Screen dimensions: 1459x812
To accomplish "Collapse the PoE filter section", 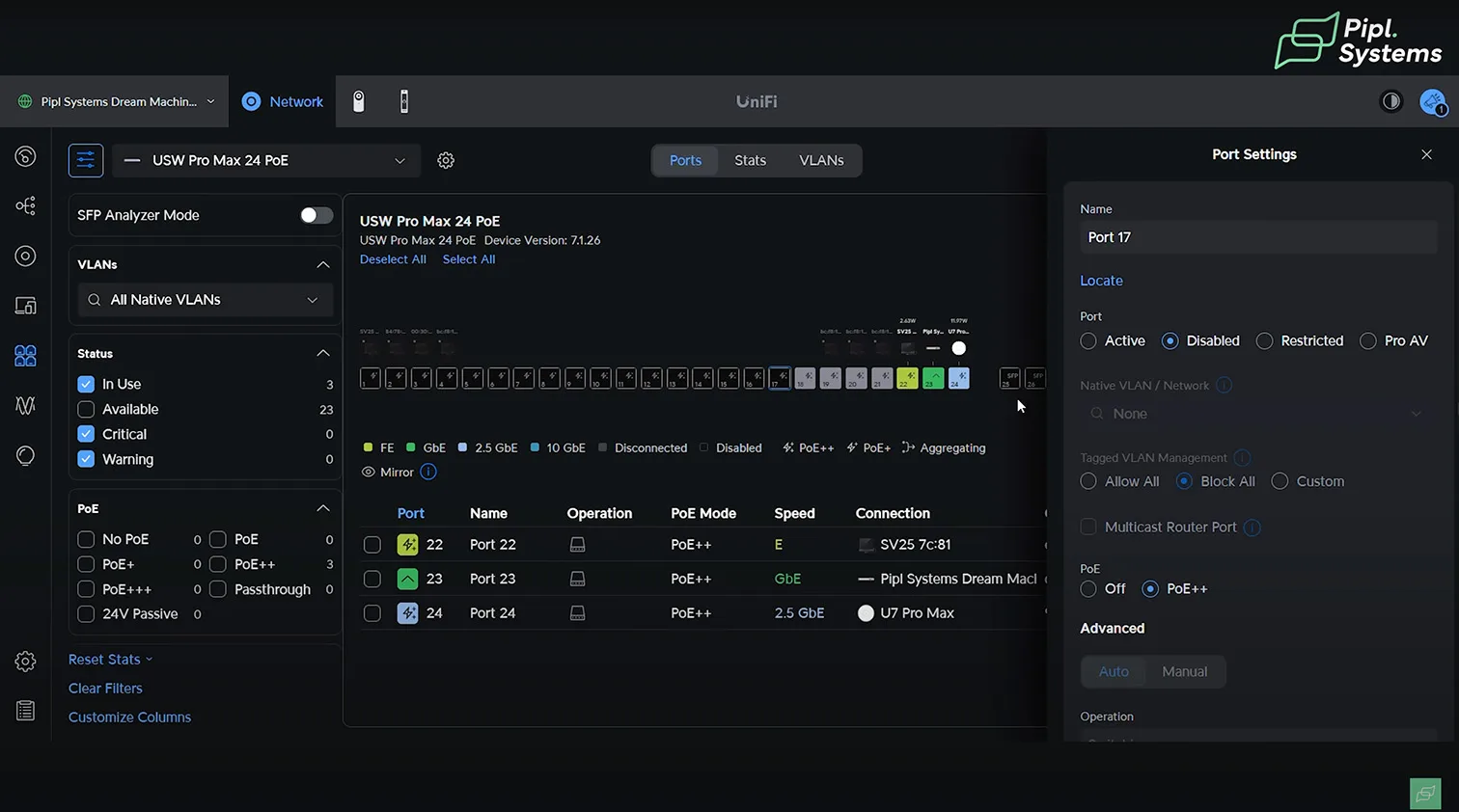I will click(323, 508).
